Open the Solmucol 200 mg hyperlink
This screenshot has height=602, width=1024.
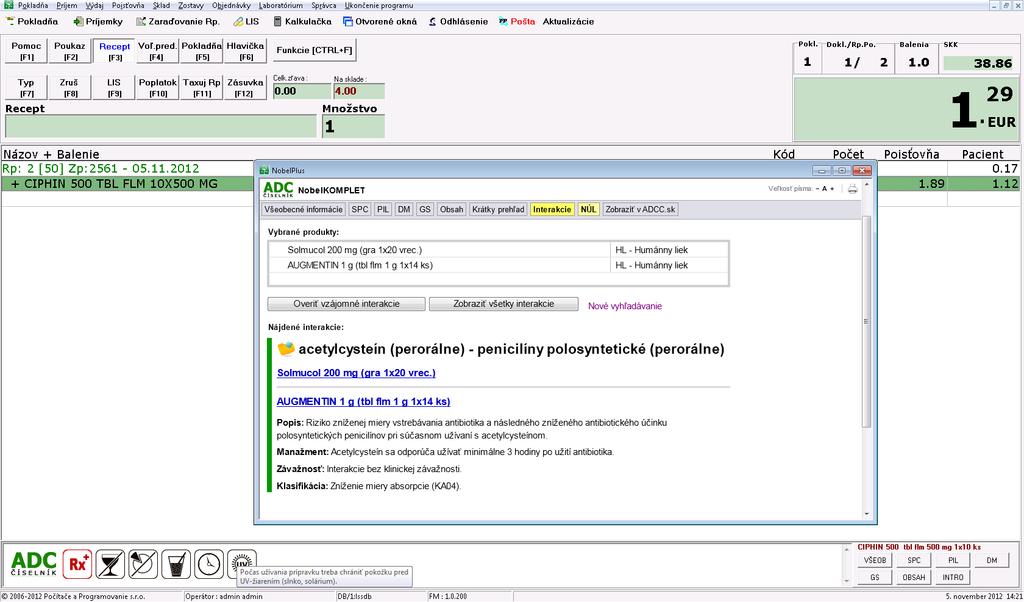pyautogui.click(x=357, y=373)
